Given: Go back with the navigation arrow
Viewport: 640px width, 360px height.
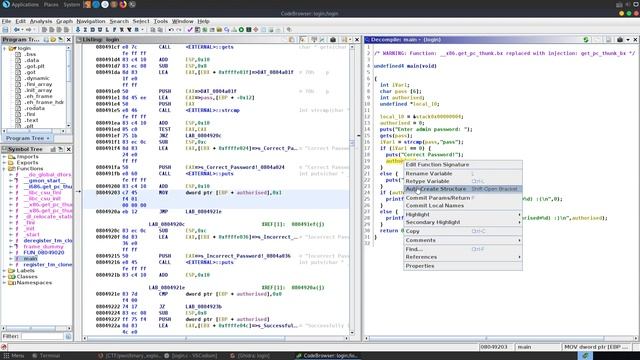Looking at the screenshot, I should pos(17,30).
